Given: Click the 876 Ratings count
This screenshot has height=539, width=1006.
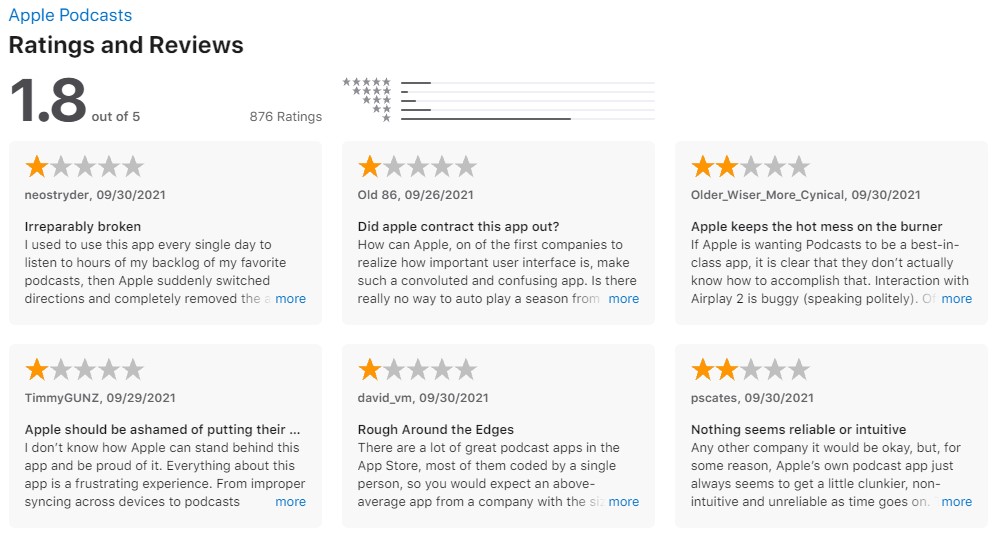Looking at the screenshot, I should click(286, 117).
